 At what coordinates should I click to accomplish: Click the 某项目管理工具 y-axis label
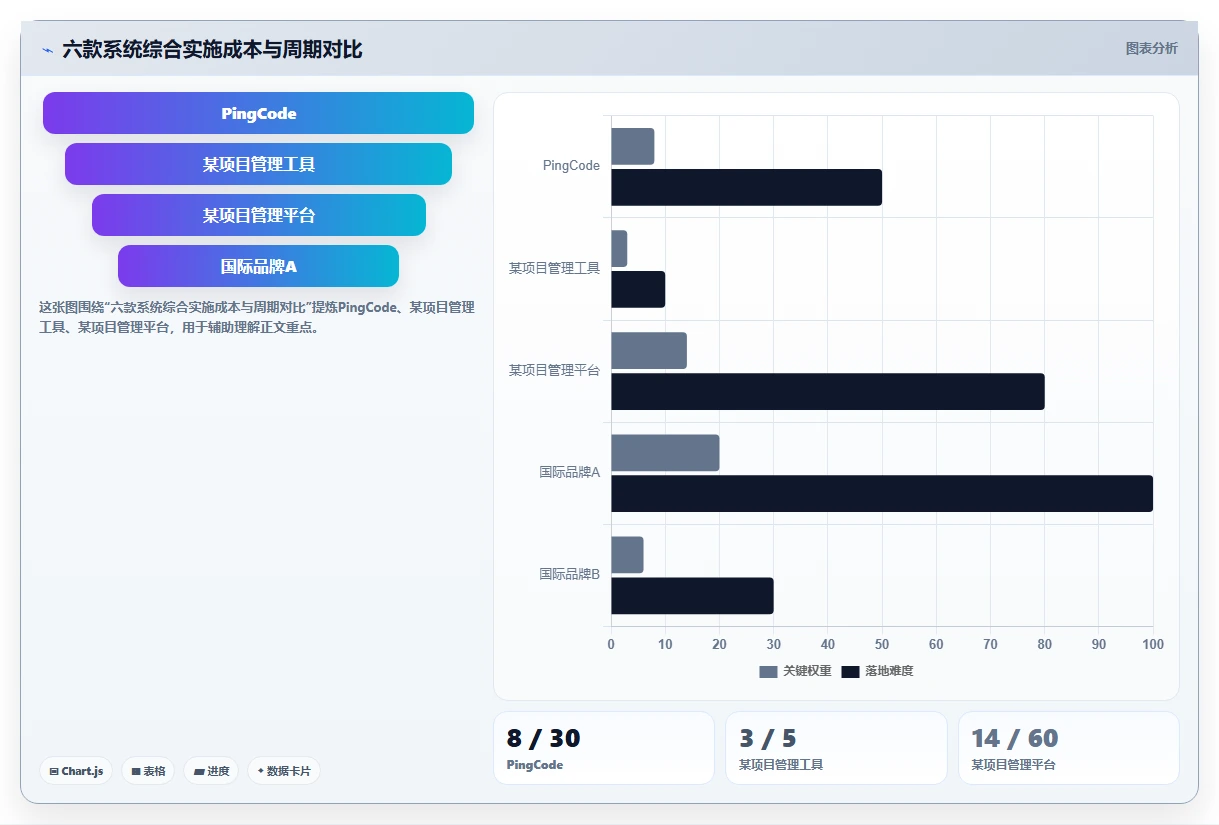(554, 268)
